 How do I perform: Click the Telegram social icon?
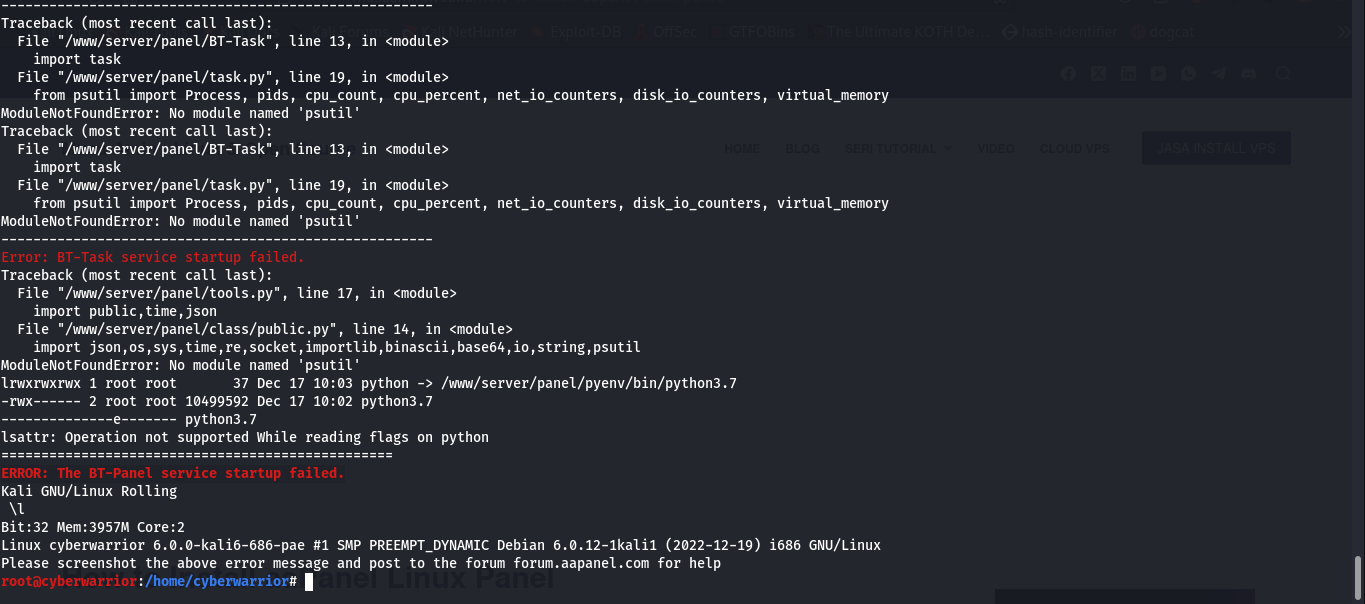click(x=1218, y=73)
